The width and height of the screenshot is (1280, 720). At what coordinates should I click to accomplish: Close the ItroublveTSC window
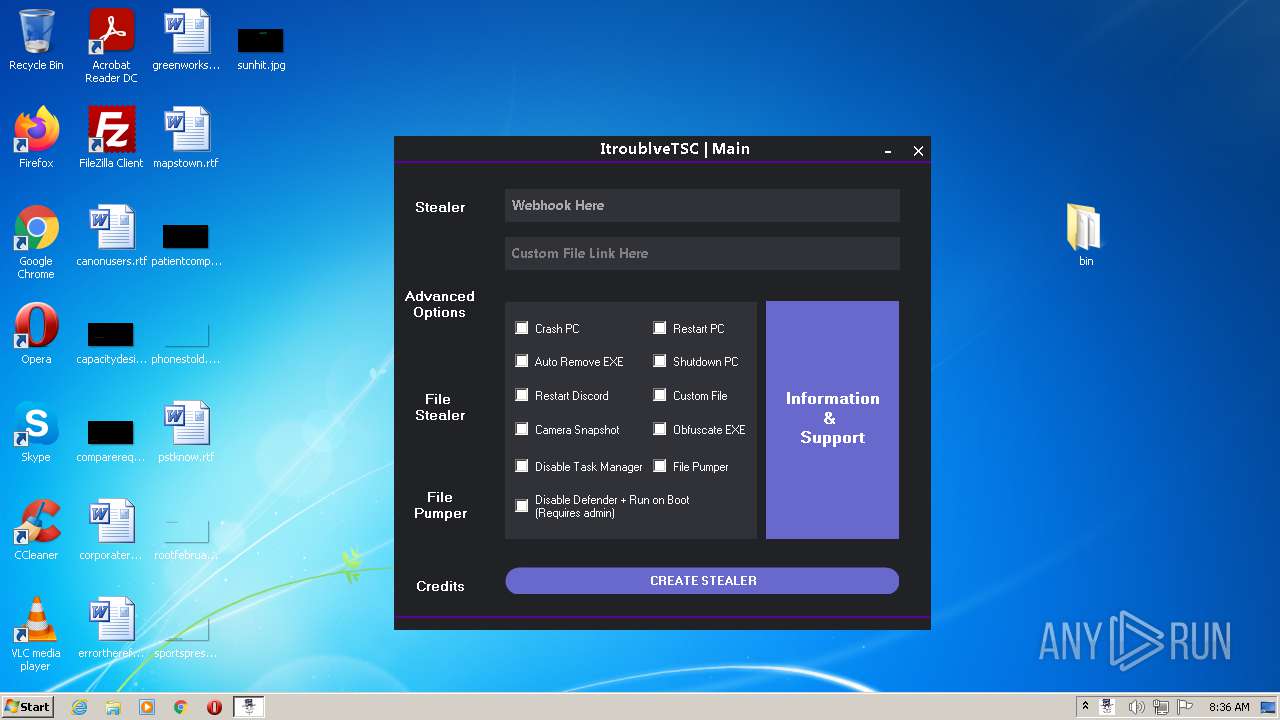point(918,151)
